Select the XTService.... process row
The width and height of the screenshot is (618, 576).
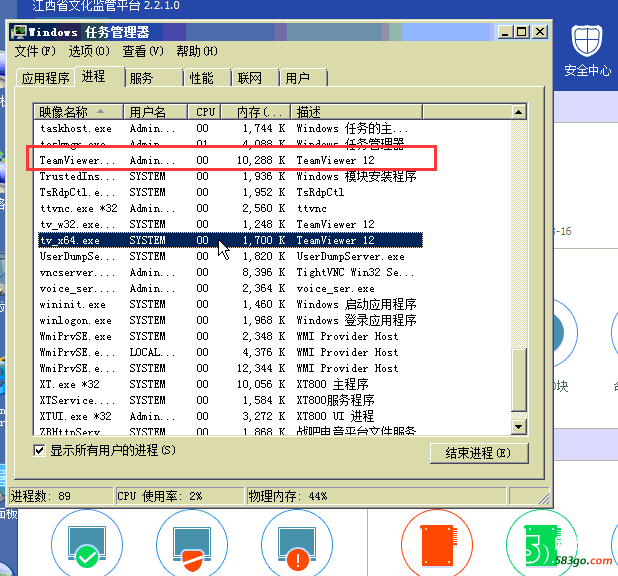(x=230, y=401)
